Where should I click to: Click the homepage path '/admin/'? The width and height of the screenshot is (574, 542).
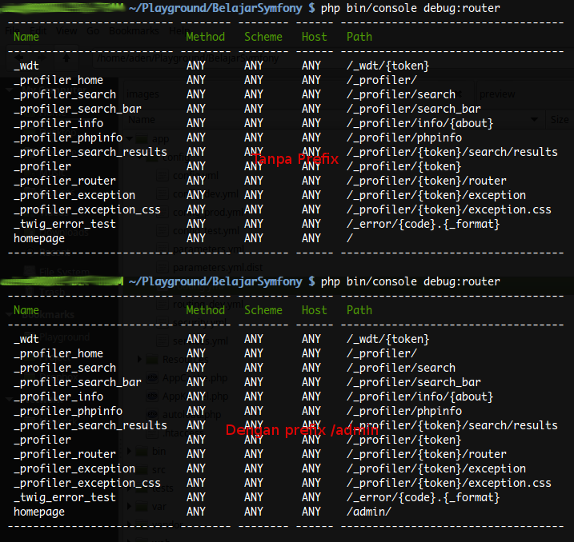point(369,512)
